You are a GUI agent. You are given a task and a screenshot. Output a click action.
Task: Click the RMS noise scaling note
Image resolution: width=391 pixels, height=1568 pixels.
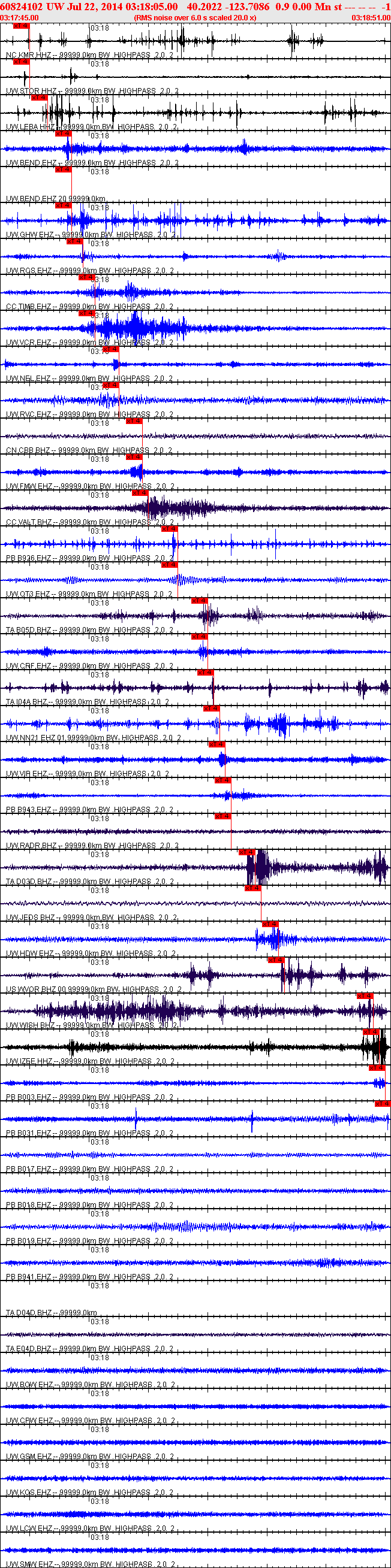[x=195, y=17]
